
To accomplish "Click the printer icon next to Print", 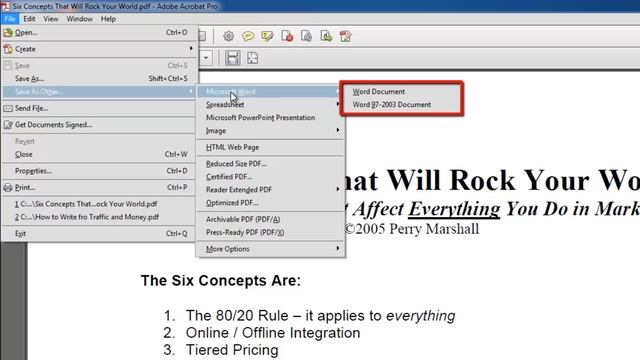I will (x=8, y=188).
